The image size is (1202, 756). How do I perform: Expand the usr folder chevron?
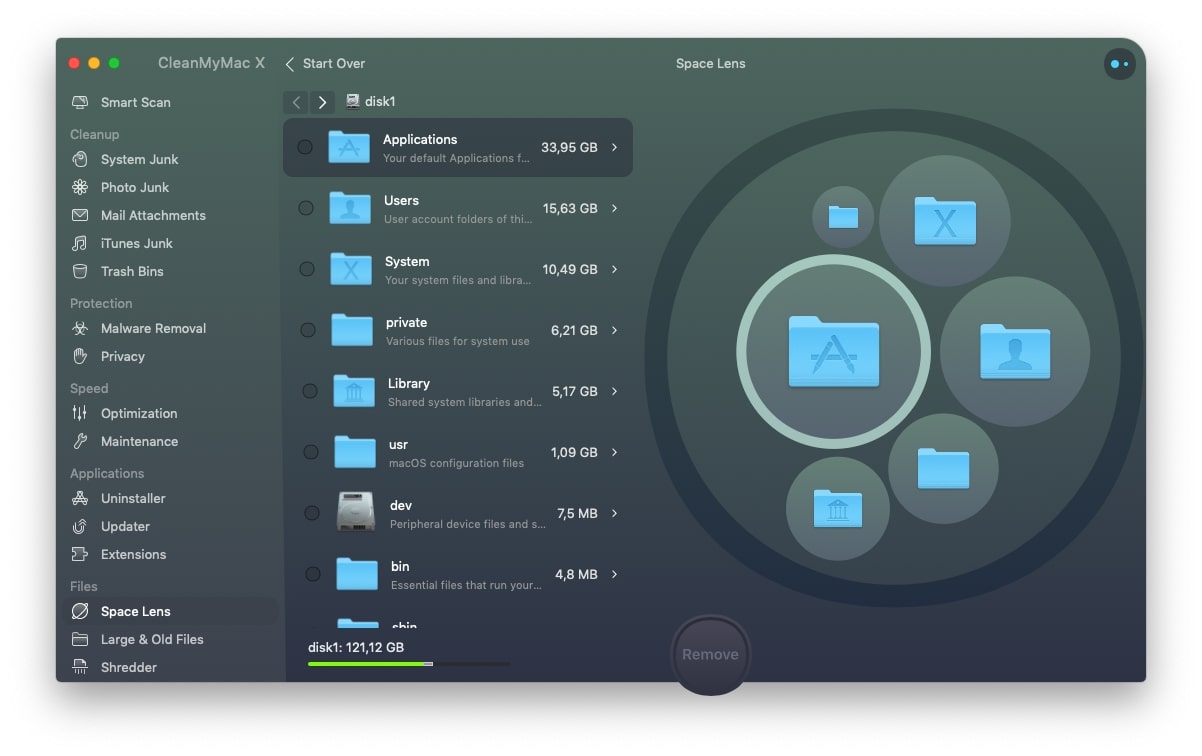(x=614, y=452)
